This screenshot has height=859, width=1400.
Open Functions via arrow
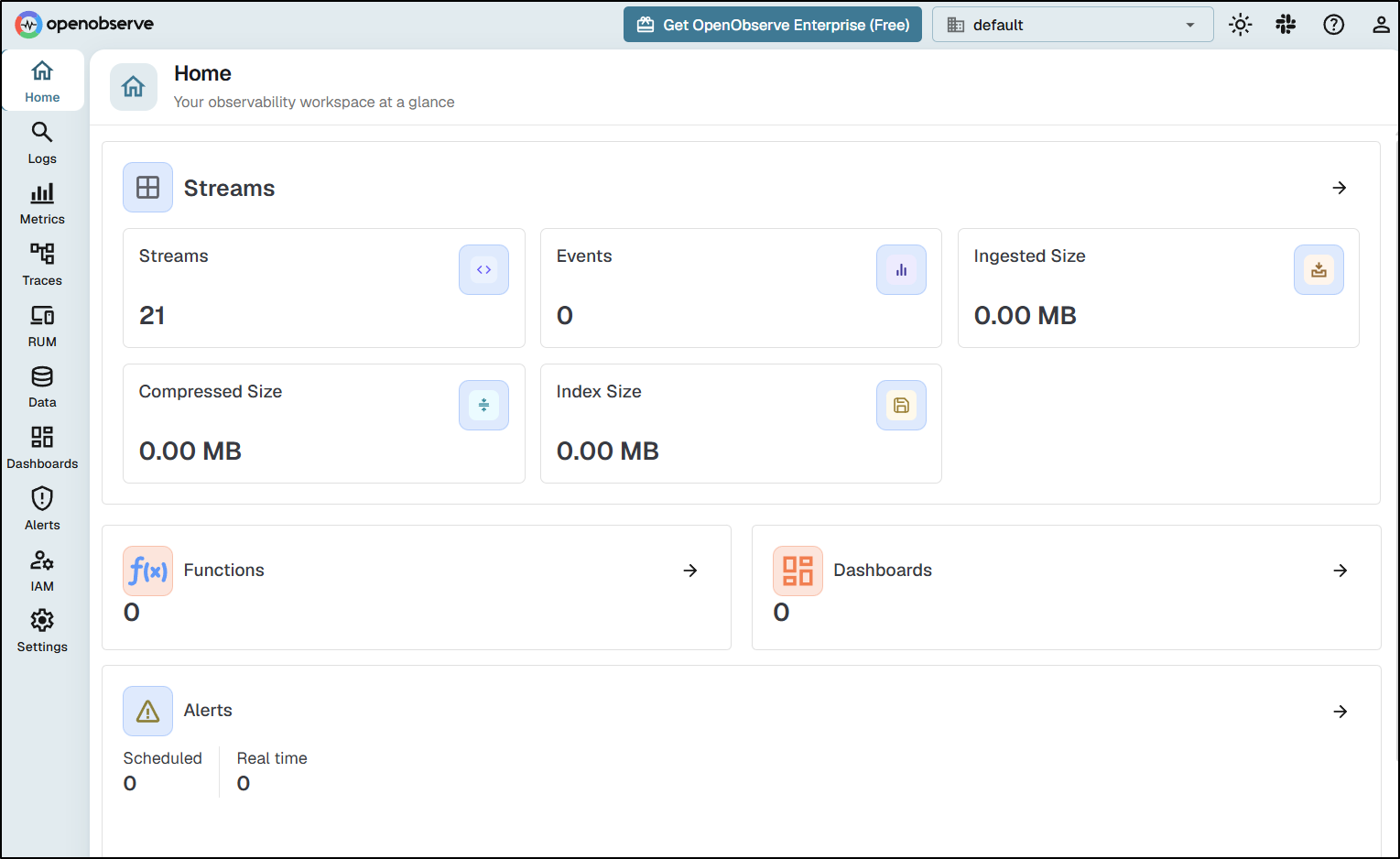[690, 571]
